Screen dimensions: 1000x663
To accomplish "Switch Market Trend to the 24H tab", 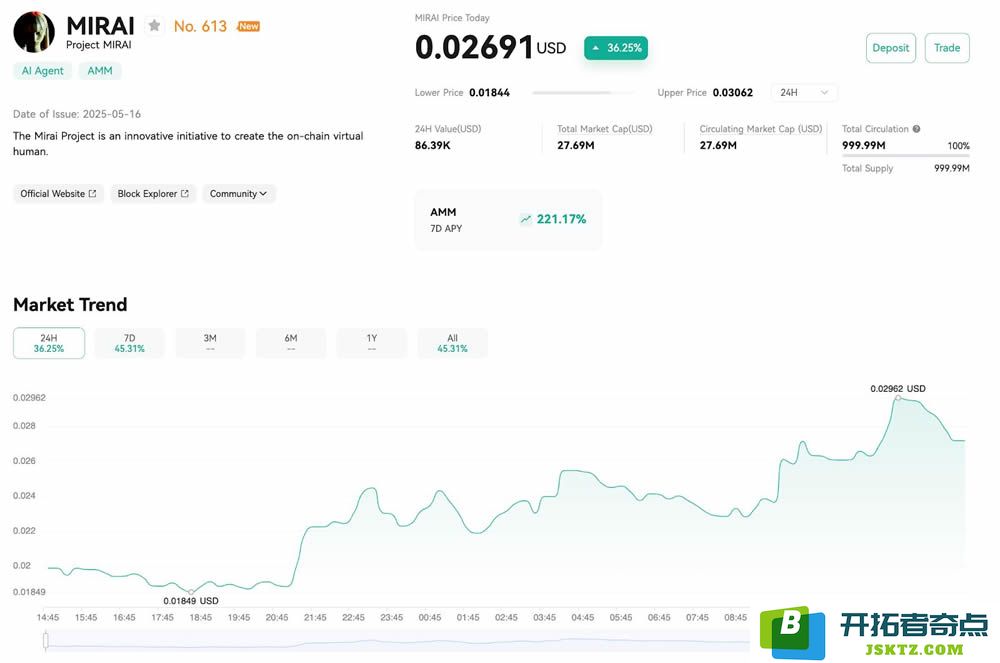I will [x=49, y=343].
